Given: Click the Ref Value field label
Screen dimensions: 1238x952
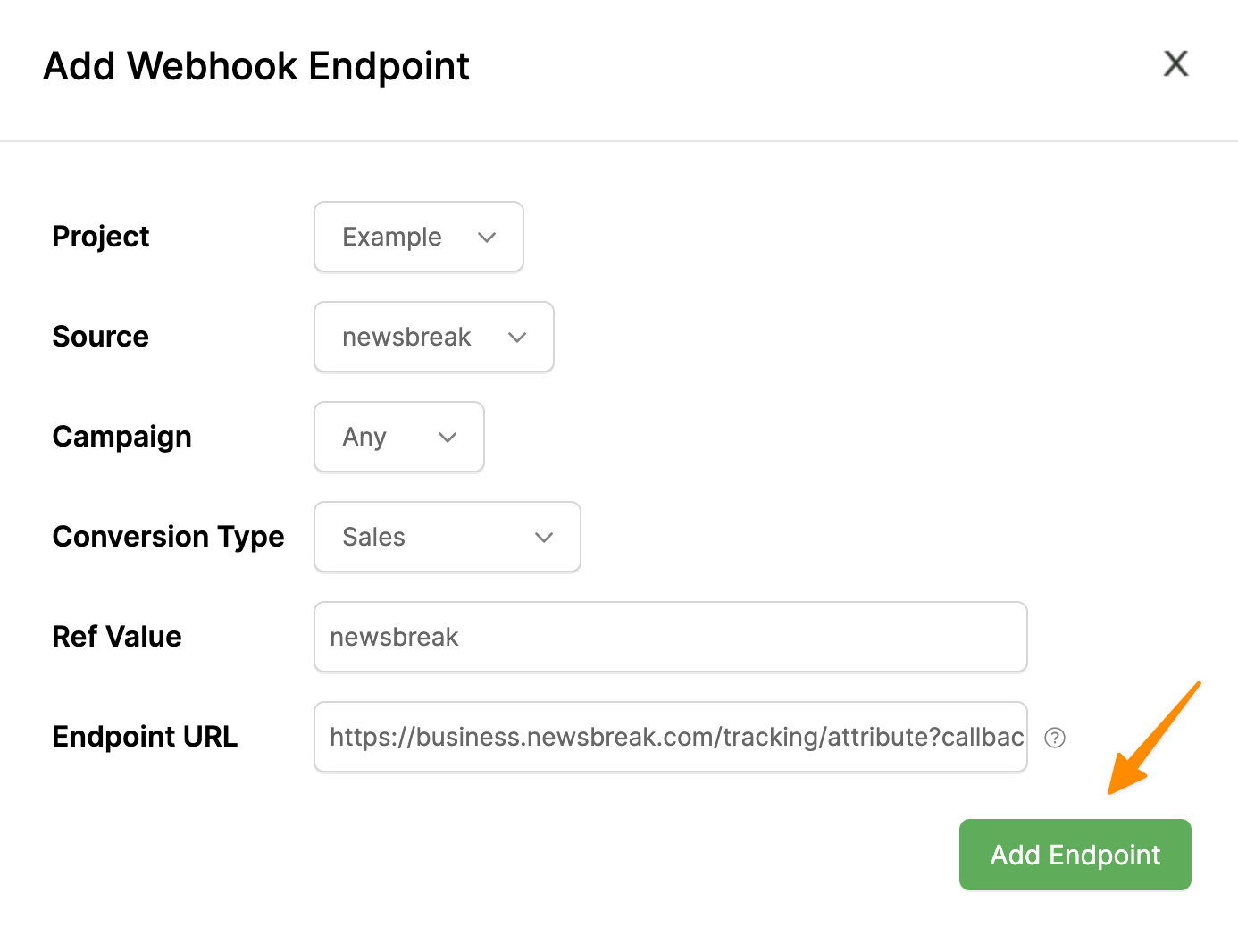Looking at the screenshot, I should pyautogui.click(x=117, y=637).
